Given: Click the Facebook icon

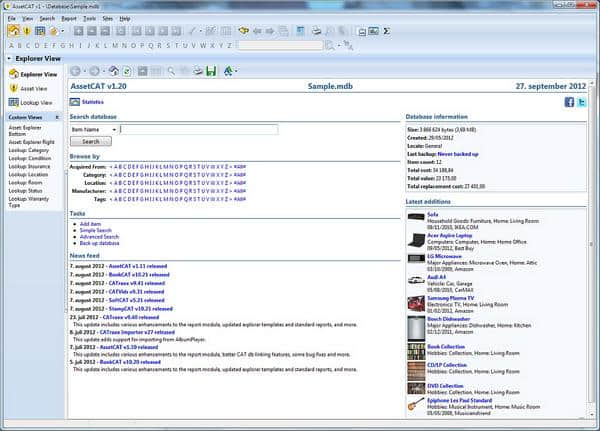Looking at the screenshot, I should [x=569, y=102].
